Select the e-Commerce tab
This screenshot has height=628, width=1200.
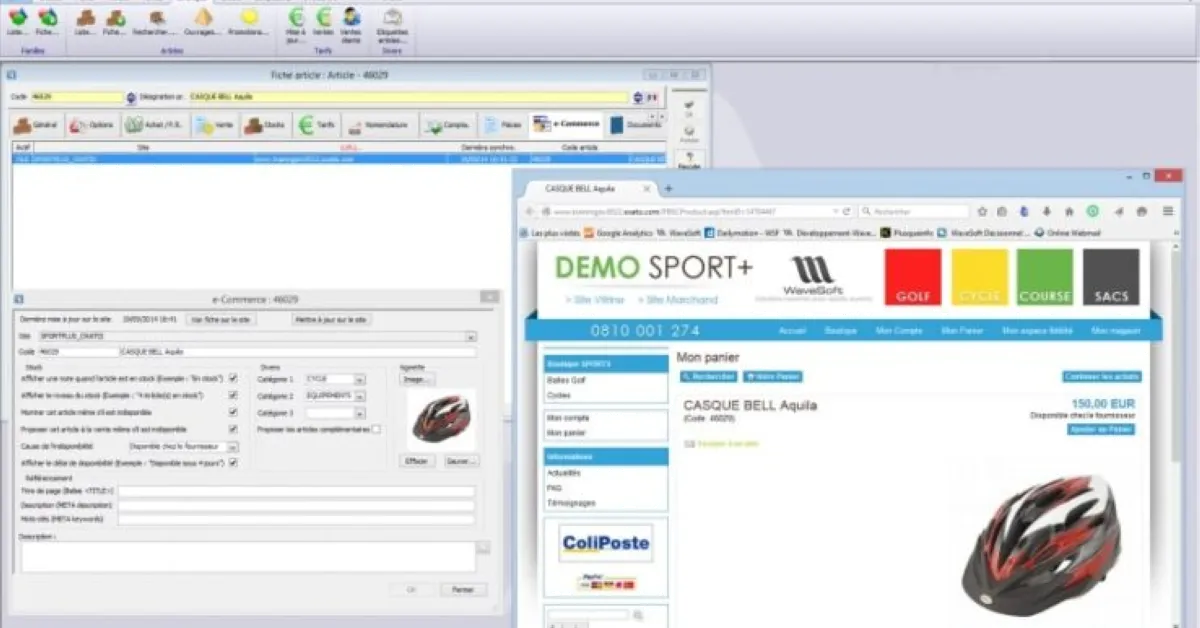click(566, 125)
